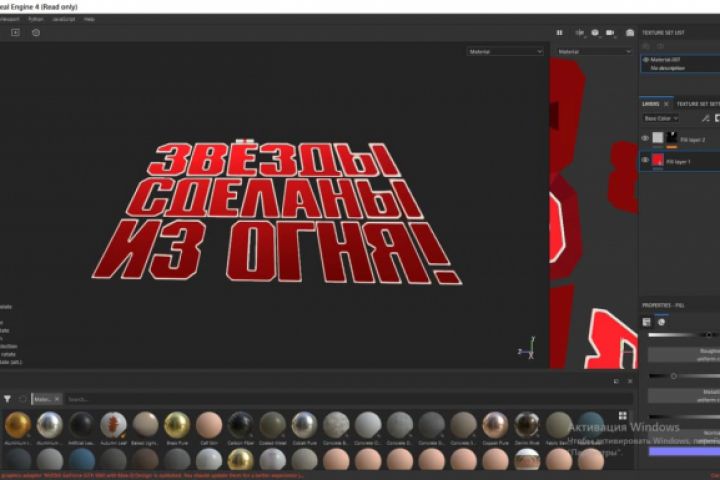Click the metallic uniform color bar in Properties
Screen dimensions: 720x480
(x=684, y=396)
